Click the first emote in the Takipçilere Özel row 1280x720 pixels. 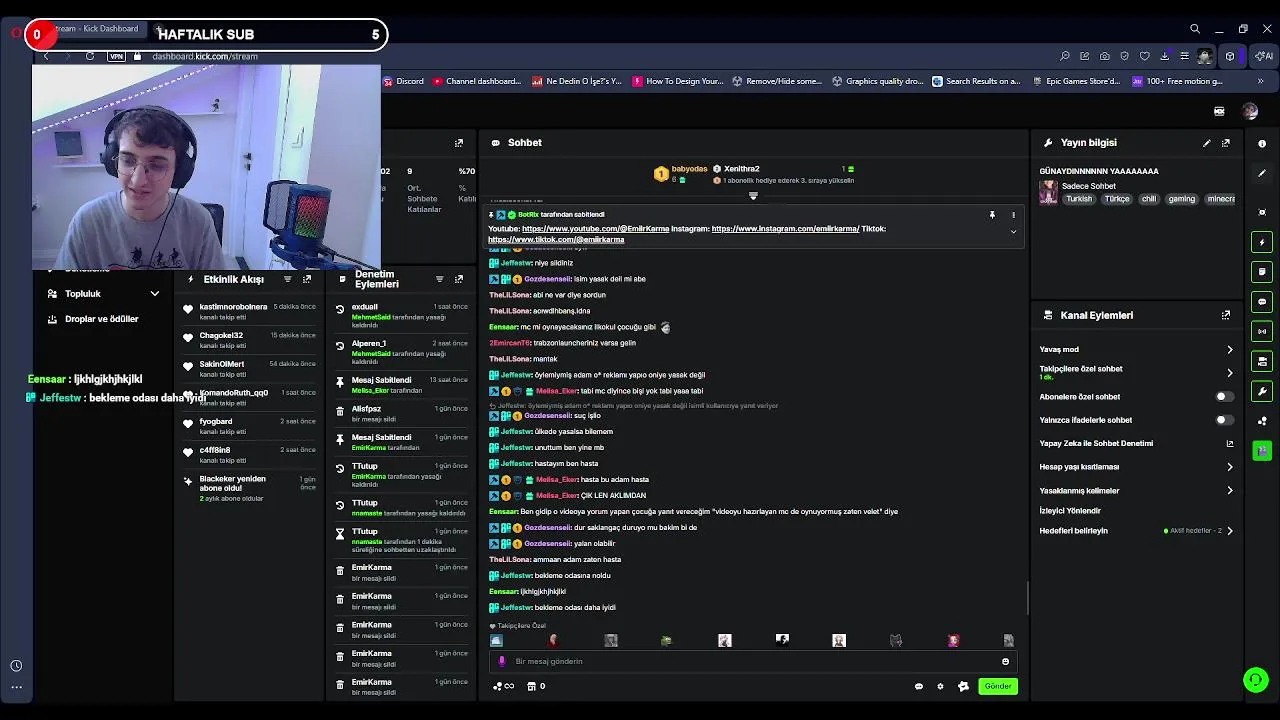pos(497,640)
